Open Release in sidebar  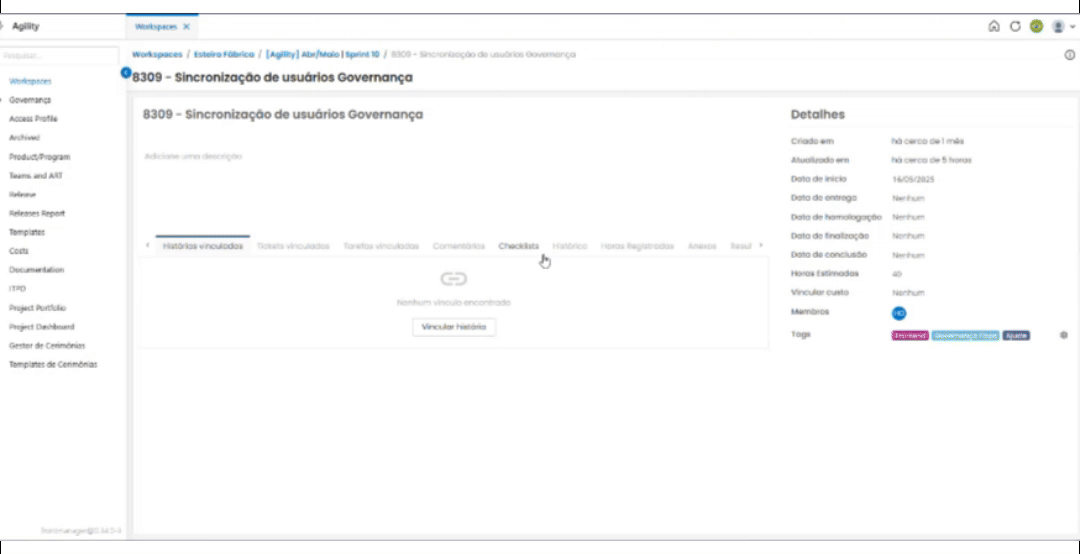(22, 195)
